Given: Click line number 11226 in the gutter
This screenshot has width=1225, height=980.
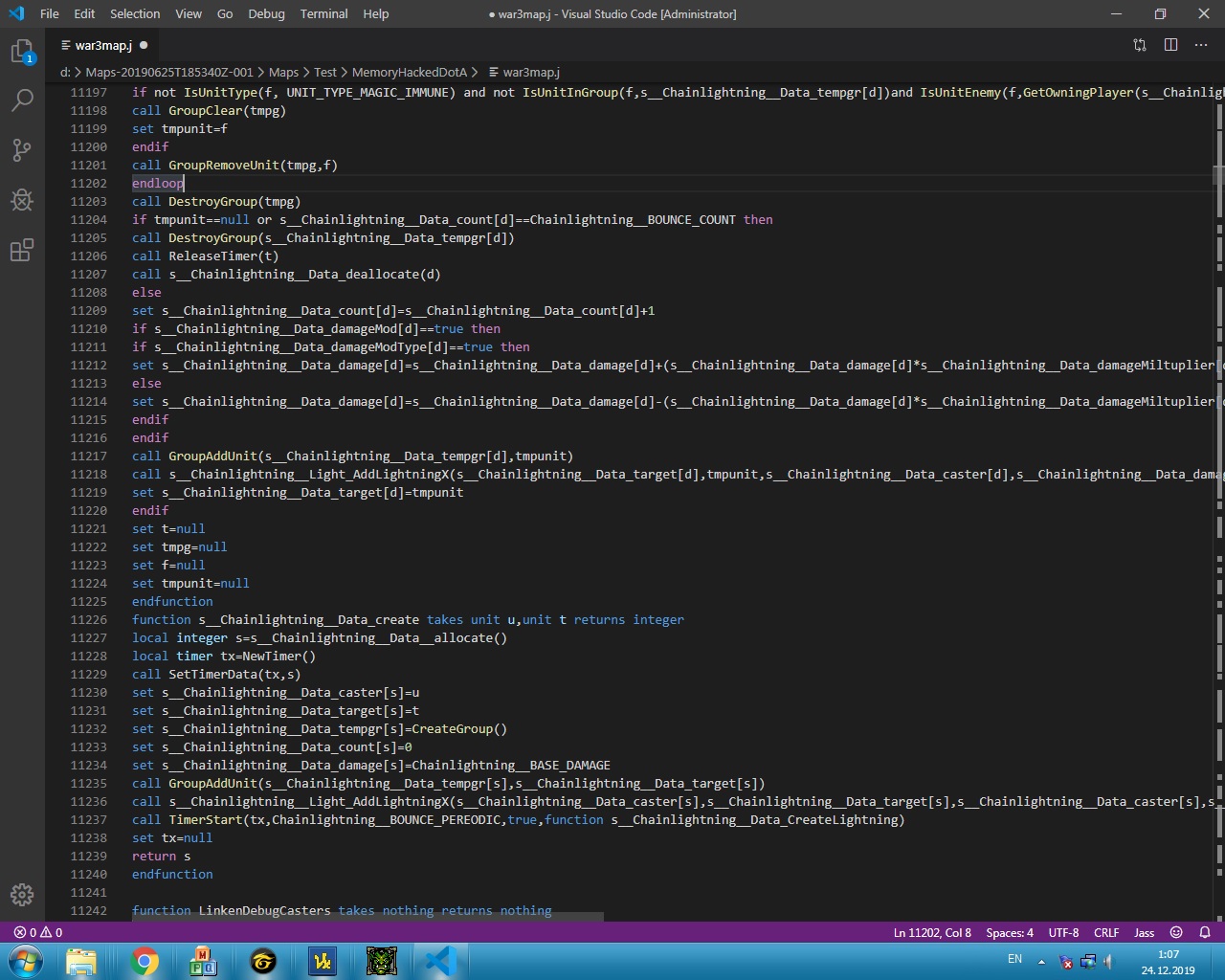Looking at the screenshot, I should tap(88, 619).
